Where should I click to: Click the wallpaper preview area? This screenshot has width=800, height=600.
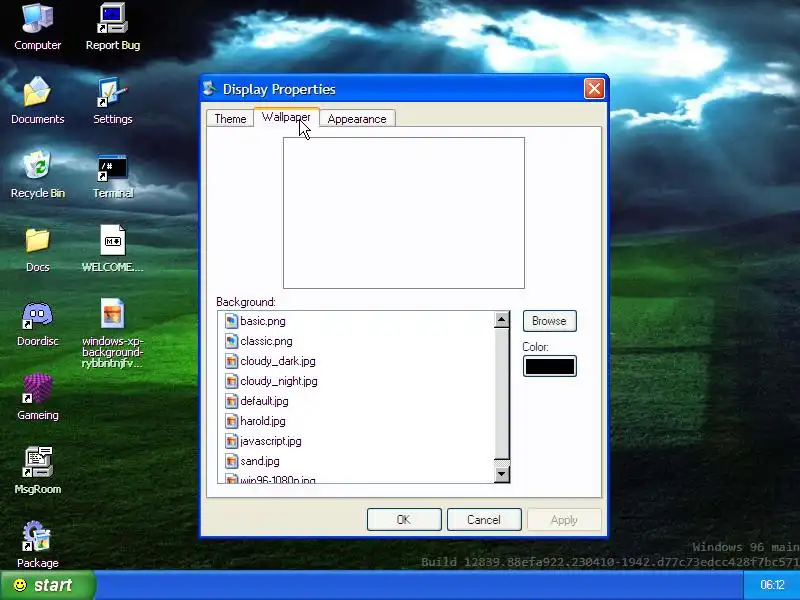[404, 213]
